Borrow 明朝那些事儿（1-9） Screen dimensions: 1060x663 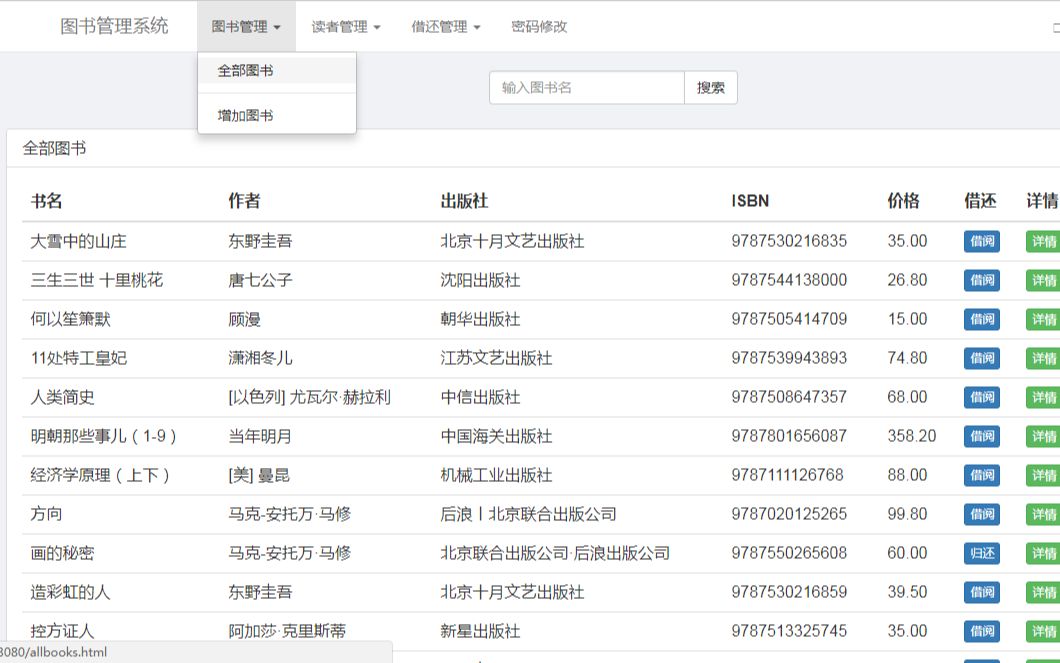pyautogui.click(x=981, y=436)
